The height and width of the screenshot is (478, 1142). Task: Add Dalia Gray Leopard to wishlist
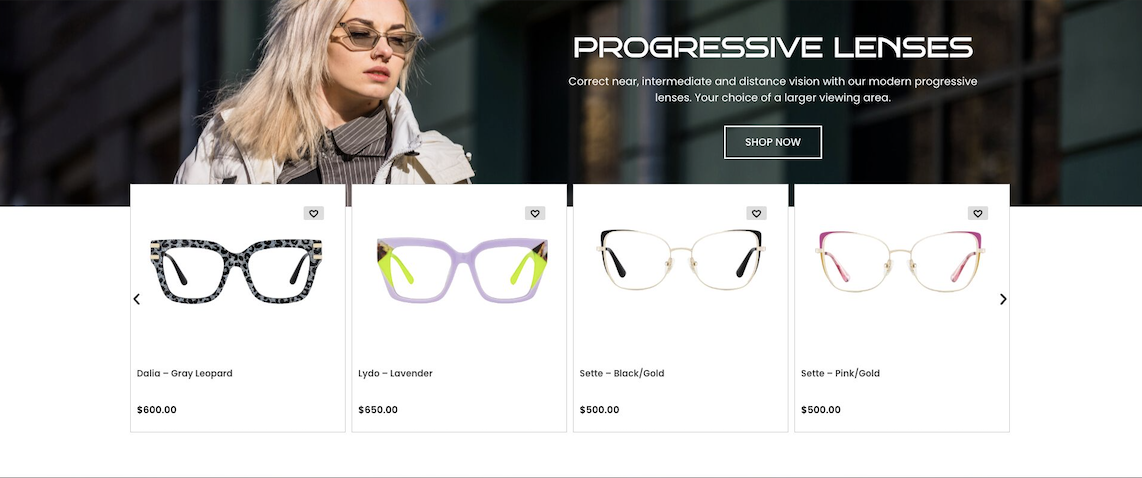313,213
